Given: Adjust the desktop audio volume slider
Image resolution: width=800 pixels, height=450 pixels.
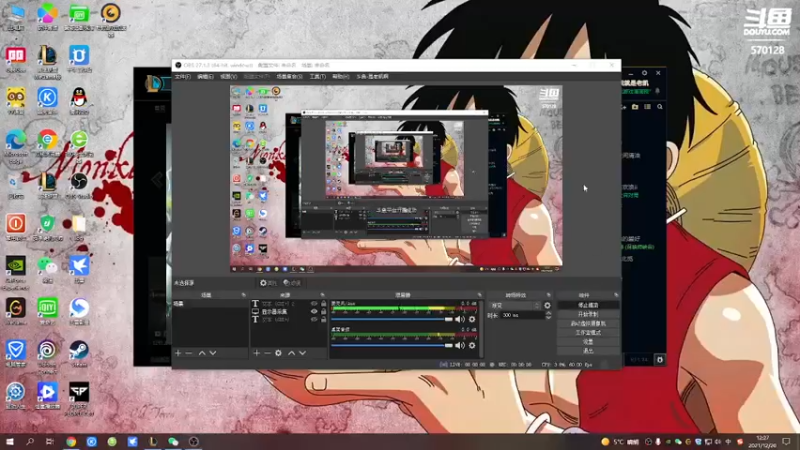Looking at the screenshot, I should click(392, 345).
